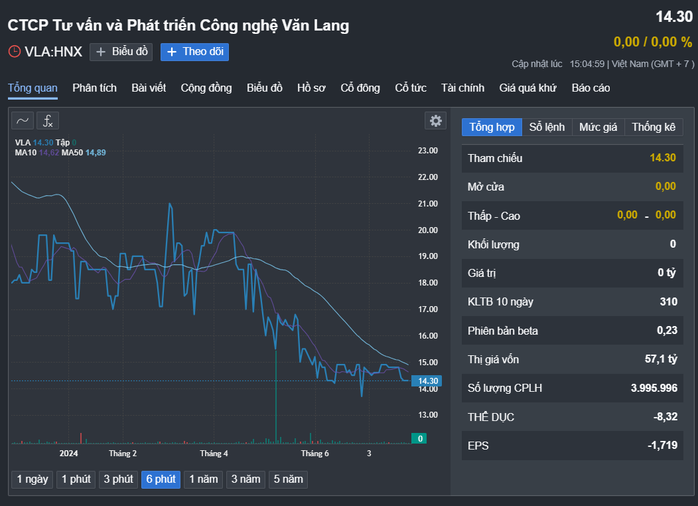Switch to the Sổ lệnh panel tab
The width and height of the screenshot is (698, 506).
(547, 127)
